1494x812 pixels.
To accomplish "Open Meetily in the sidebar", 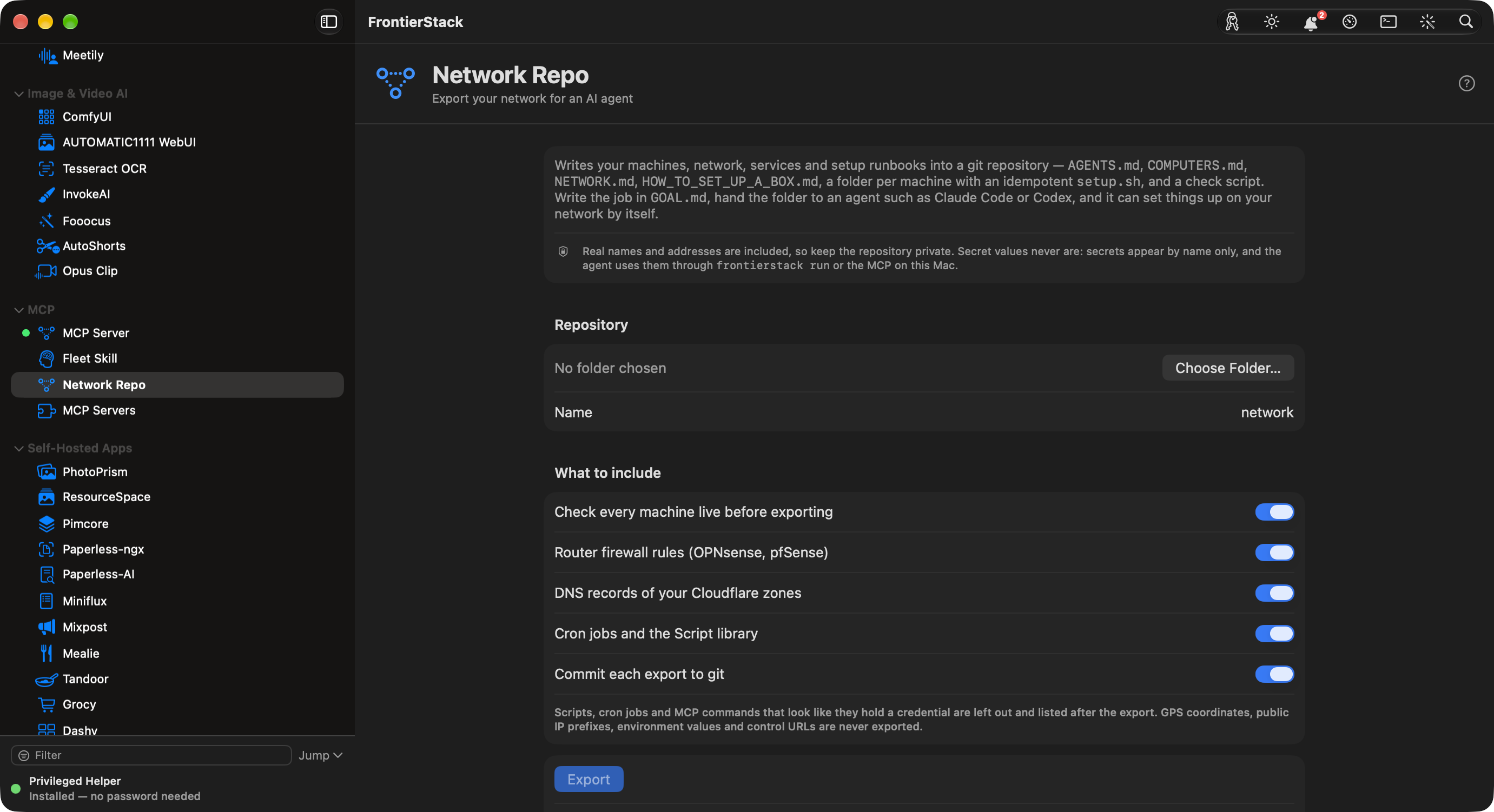I will coord(177,56).
